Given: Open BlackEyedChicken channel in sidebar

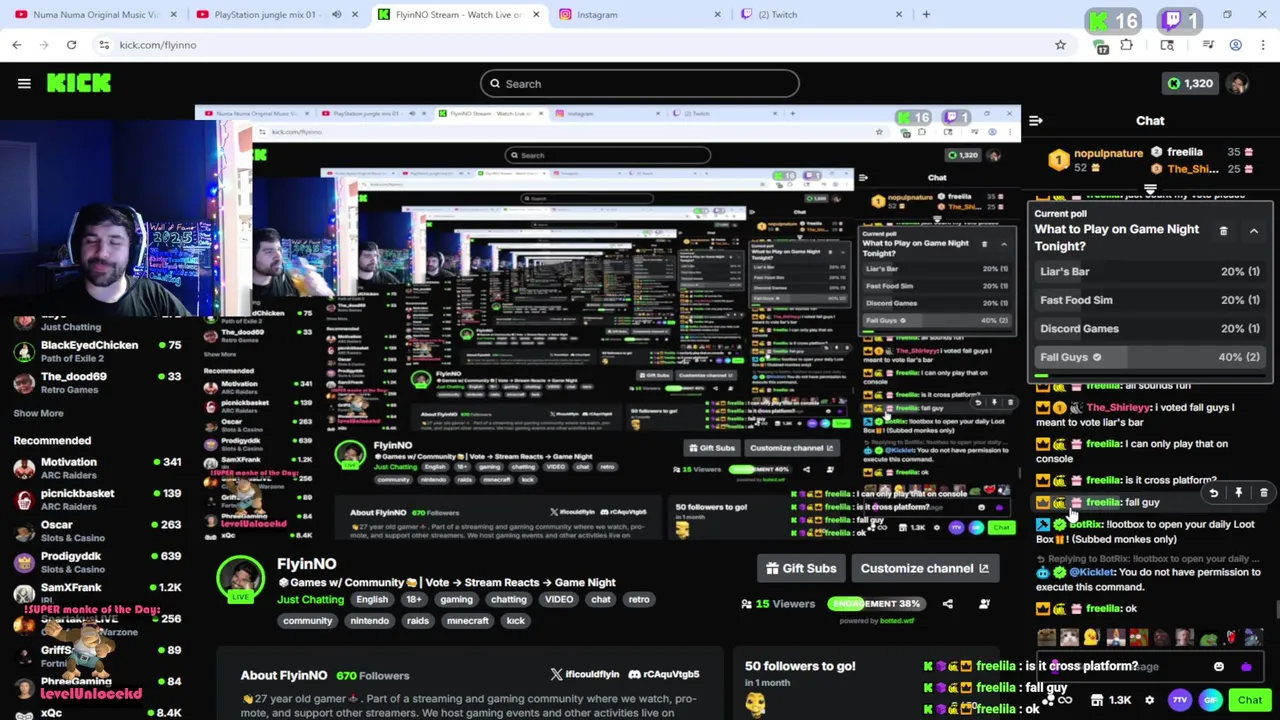Looking at the screenshot, I should click(97, 351).
